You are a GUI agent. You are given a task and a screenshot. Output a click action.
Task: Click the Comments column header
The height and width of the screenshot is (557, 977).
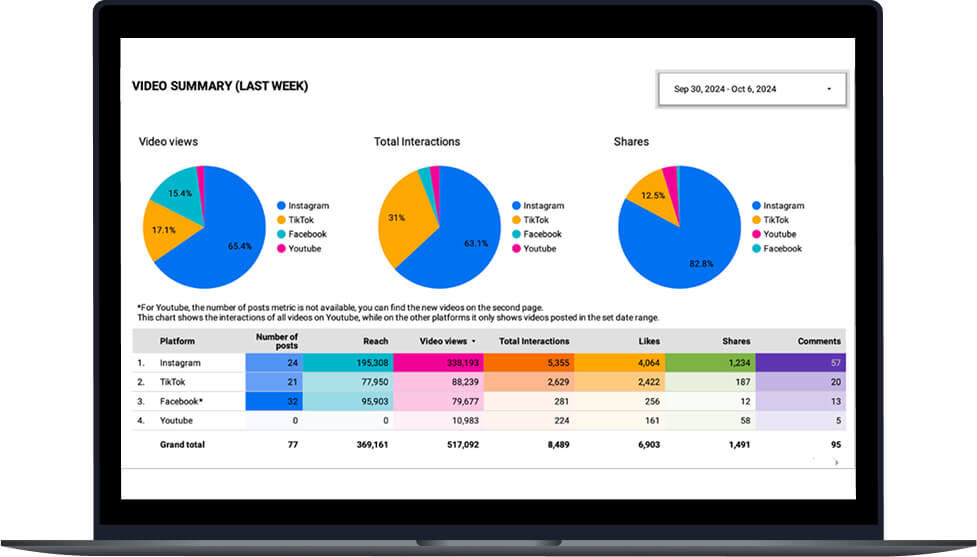818,341
